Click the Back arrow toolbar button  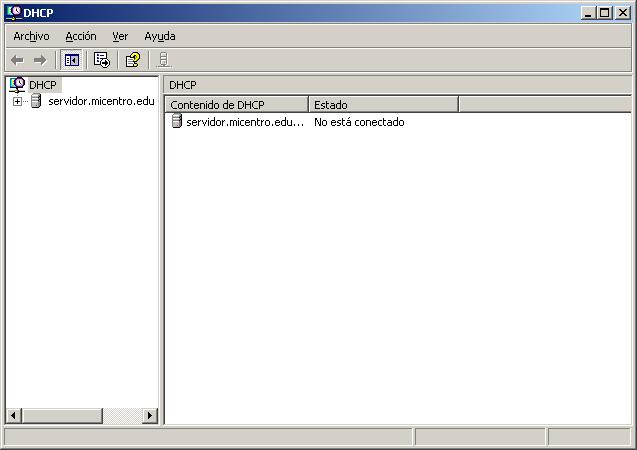click(x=17, y=60)
